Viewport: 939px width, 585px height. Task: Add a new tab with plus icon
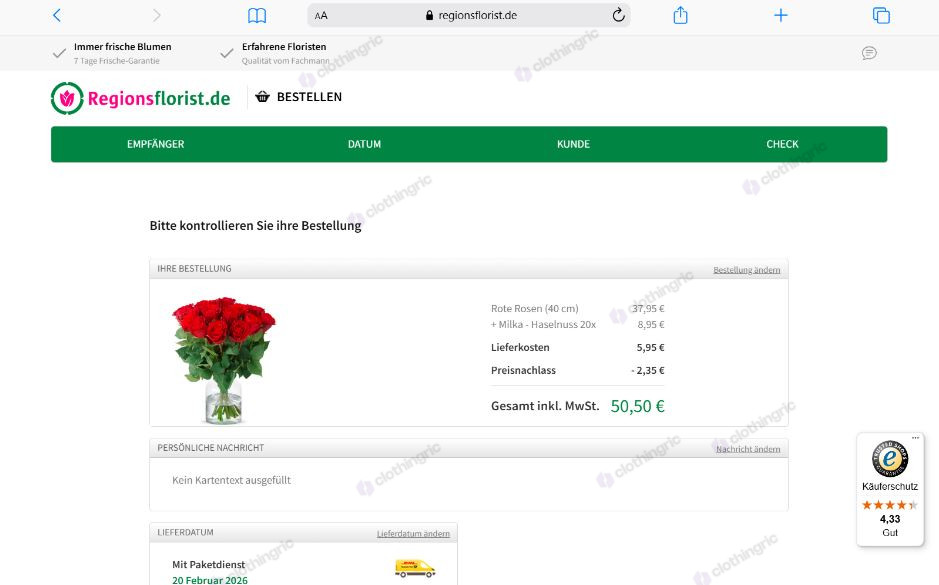[780, 15]
